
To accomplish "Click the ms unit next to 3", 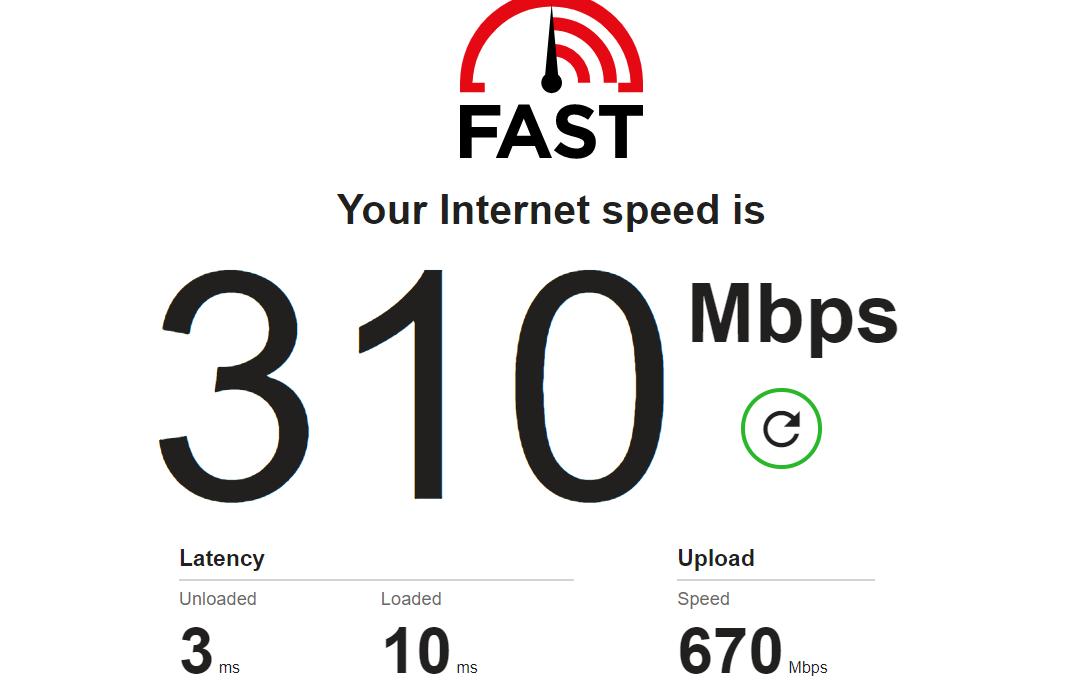I will [229, 667].
